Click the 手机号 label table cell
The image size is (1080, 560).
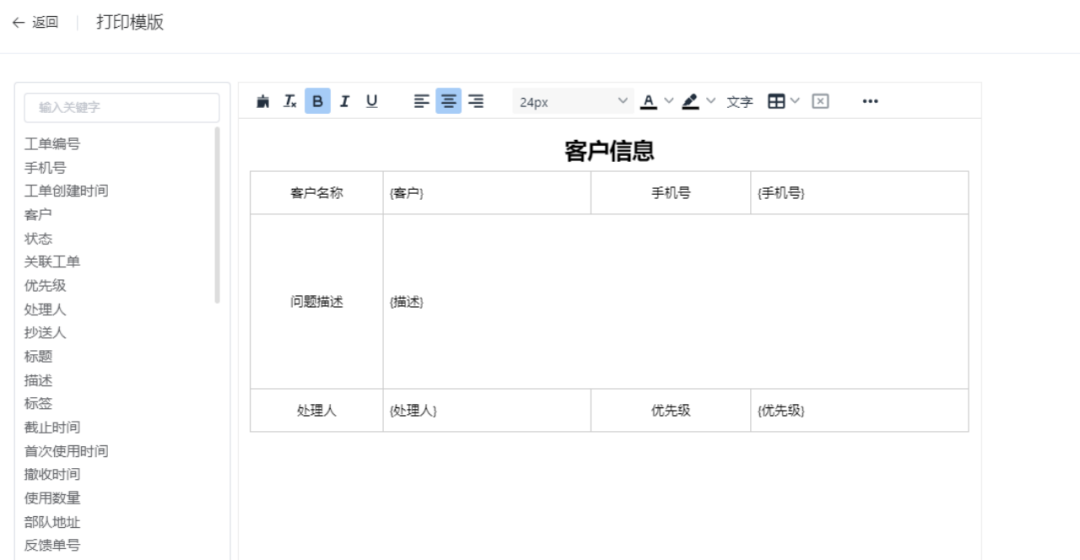671,193
